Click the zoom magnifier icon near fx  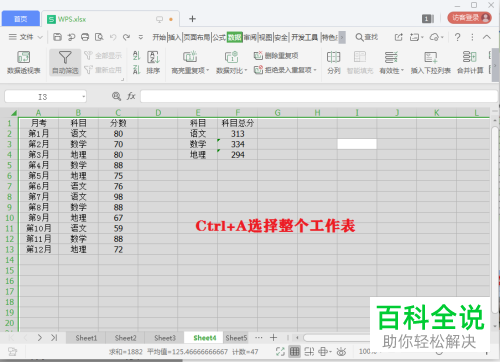[x=116, y=96]
